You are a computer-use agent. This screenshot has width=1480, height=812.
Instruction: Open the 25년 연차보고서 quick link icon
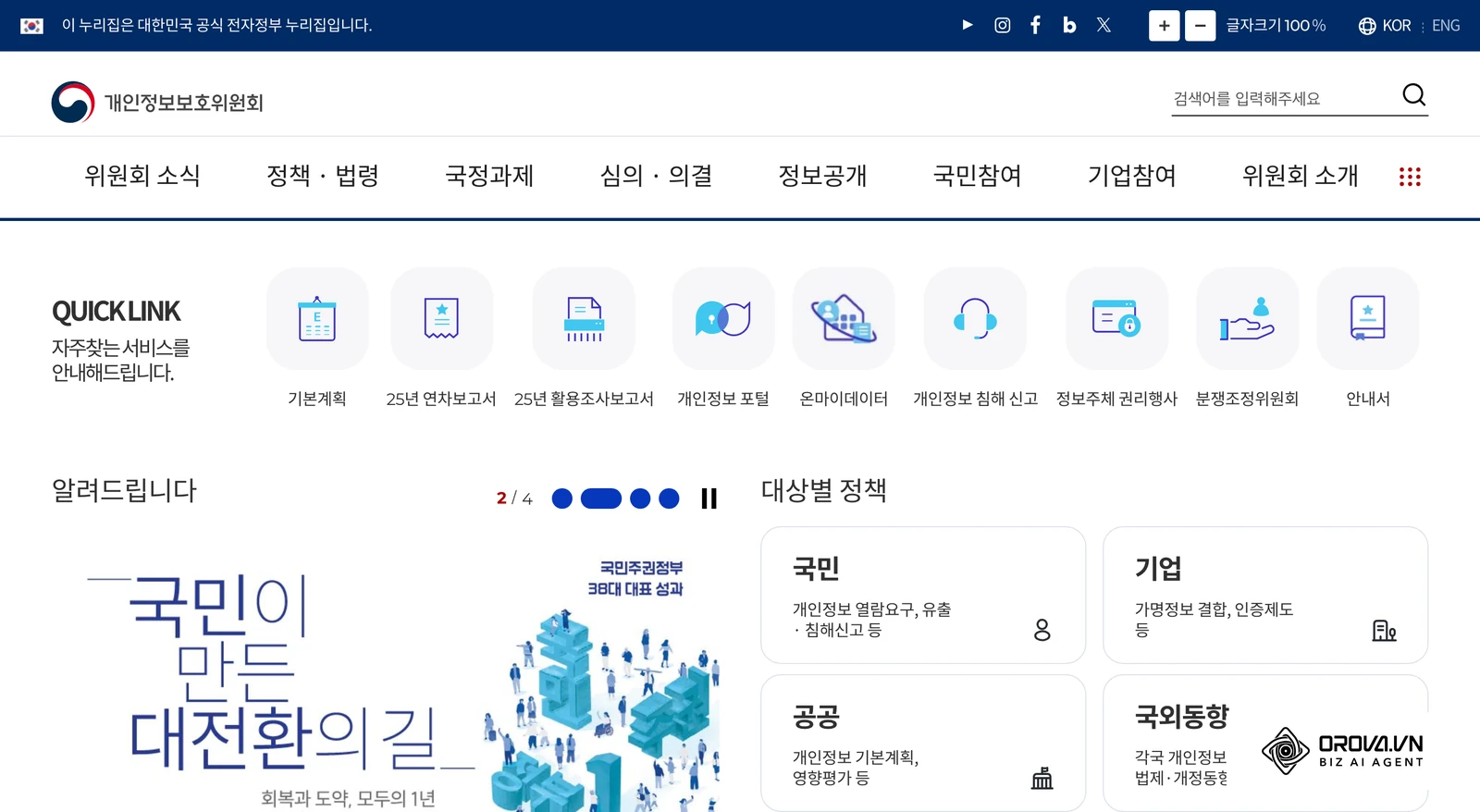pyautogui.click(x=441, y=319)
